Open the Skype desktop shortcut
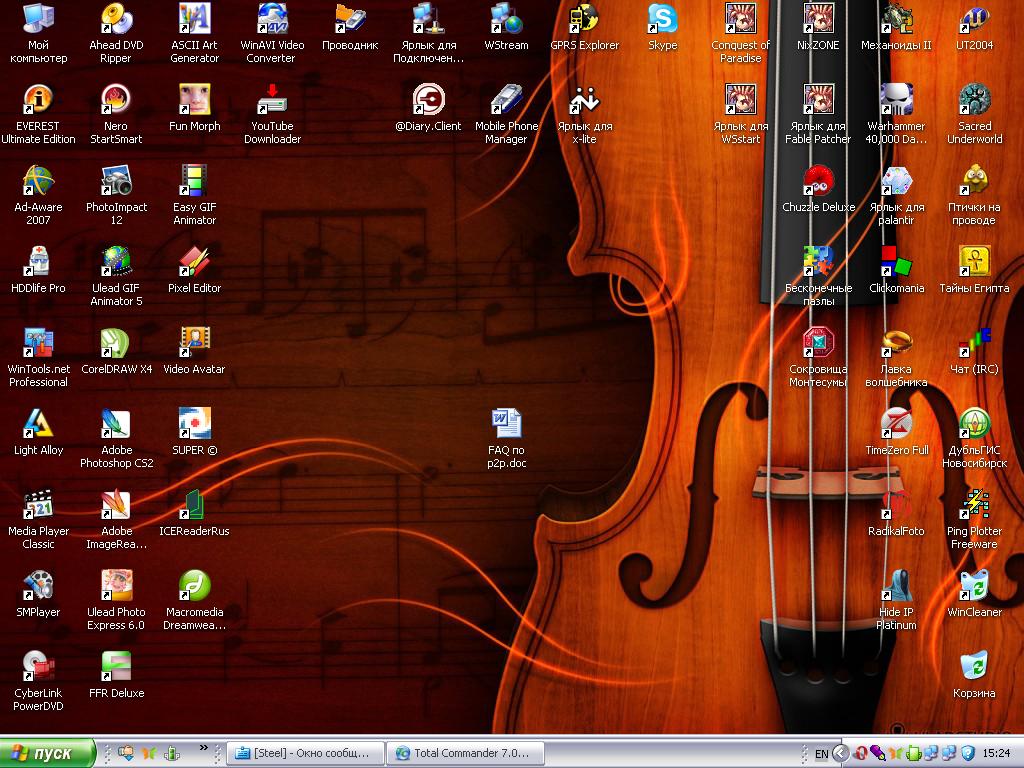 (662, 19)
